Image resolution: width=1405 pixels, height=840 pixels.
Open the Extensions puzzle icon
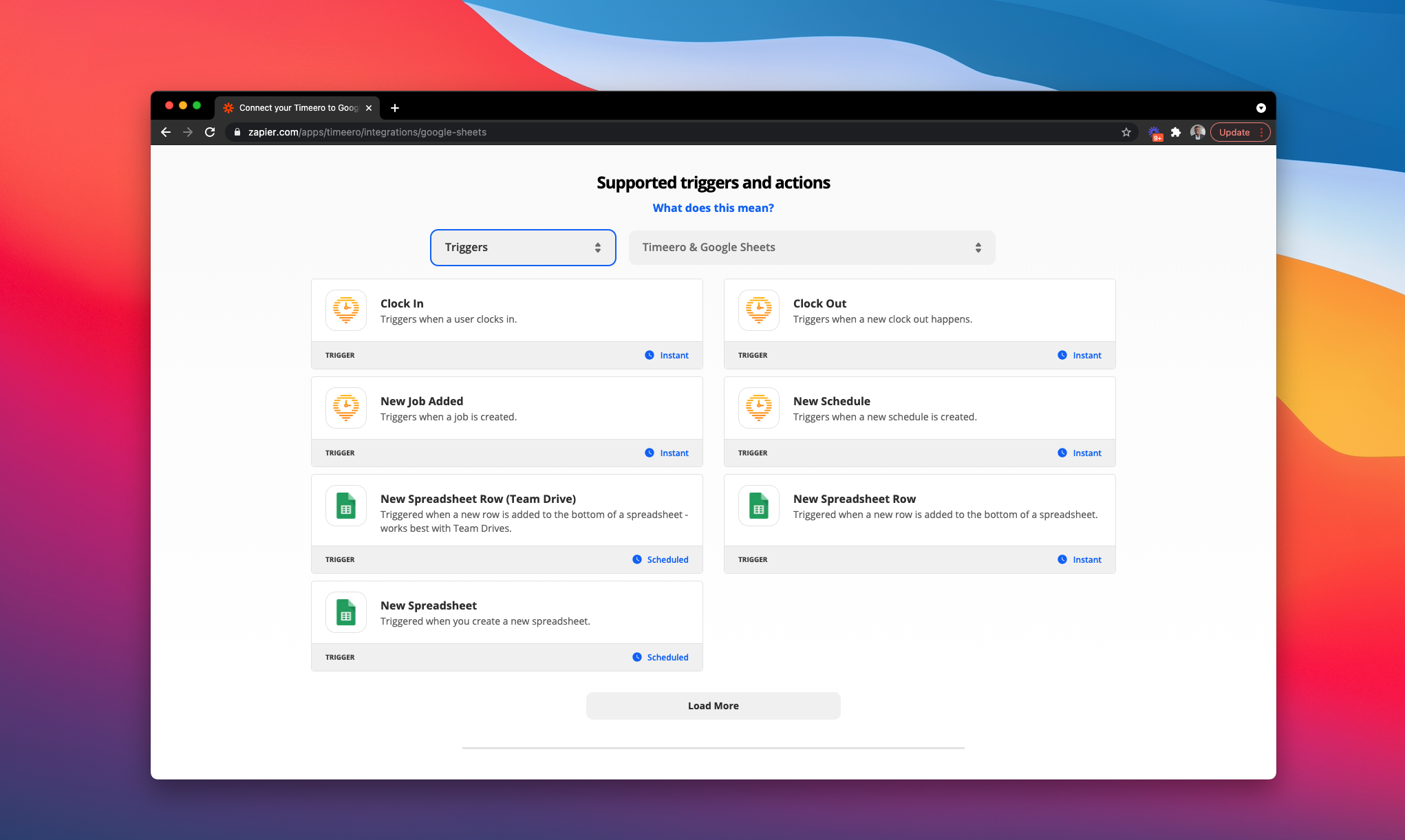point(1176,132)
